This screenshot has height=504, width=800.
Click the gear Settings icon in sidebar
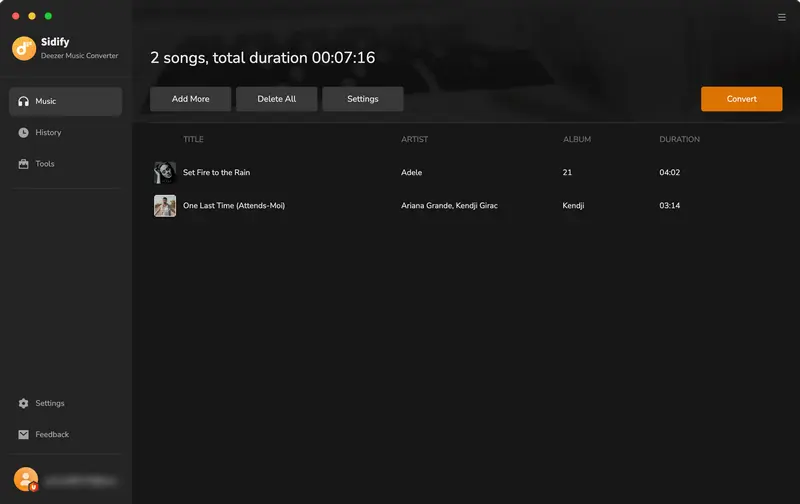(23, 403)
